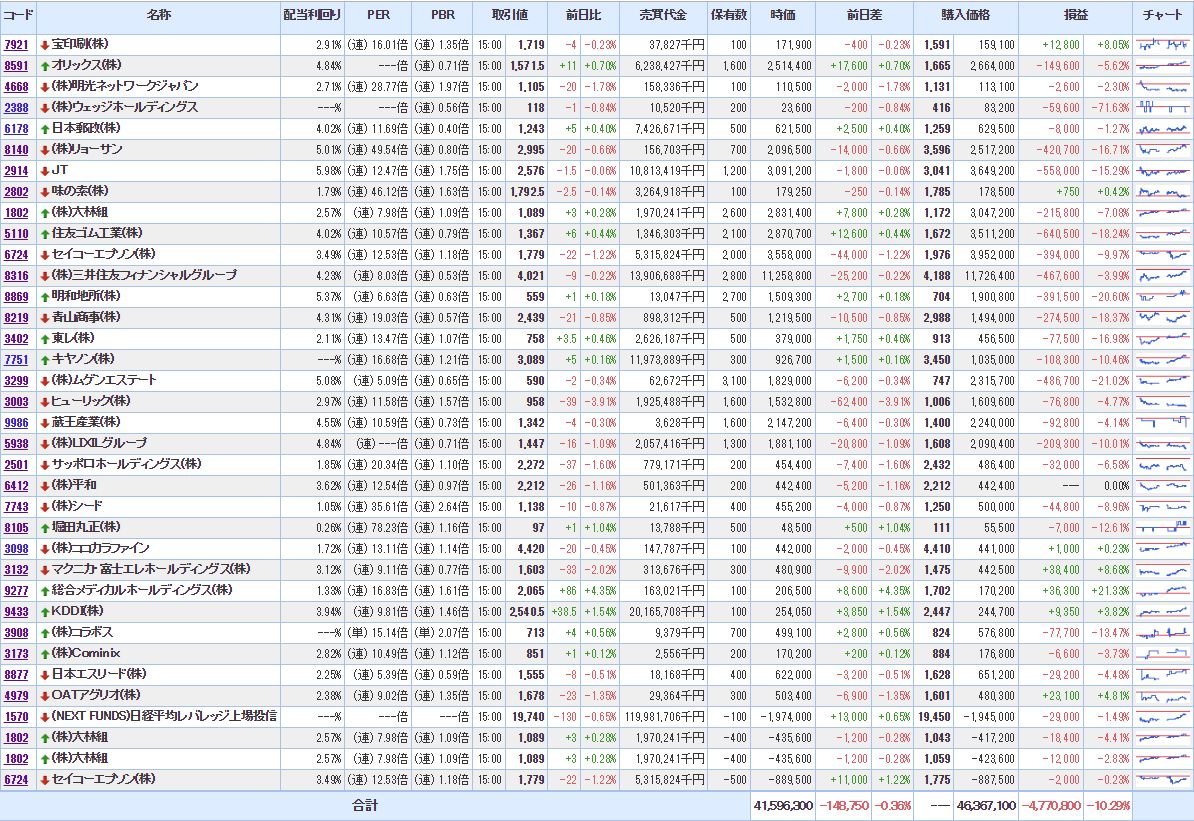This screenshot has width=1194, height=821.
Task: Click the up arrow icon beside キヤノン(株)
Action: [x=44, y=359]
